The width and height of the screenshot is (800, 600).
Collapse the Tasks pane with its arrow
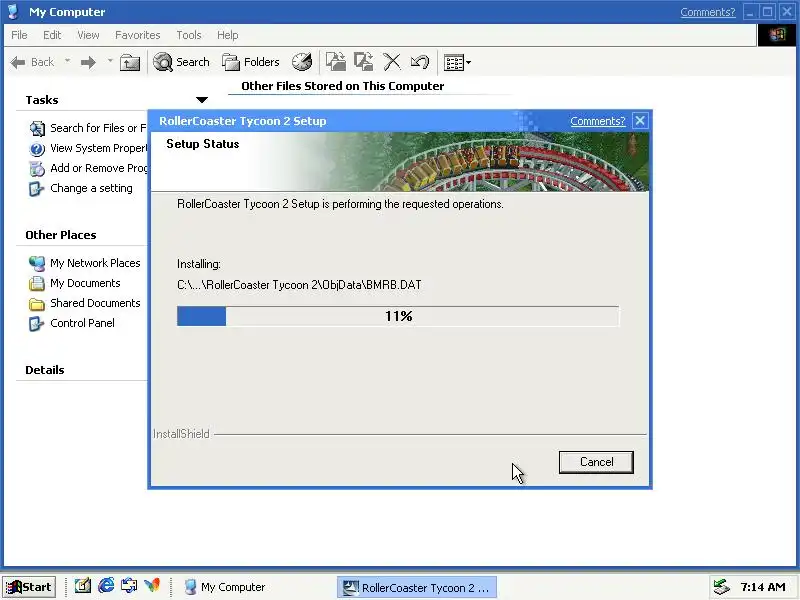(202, 100)
